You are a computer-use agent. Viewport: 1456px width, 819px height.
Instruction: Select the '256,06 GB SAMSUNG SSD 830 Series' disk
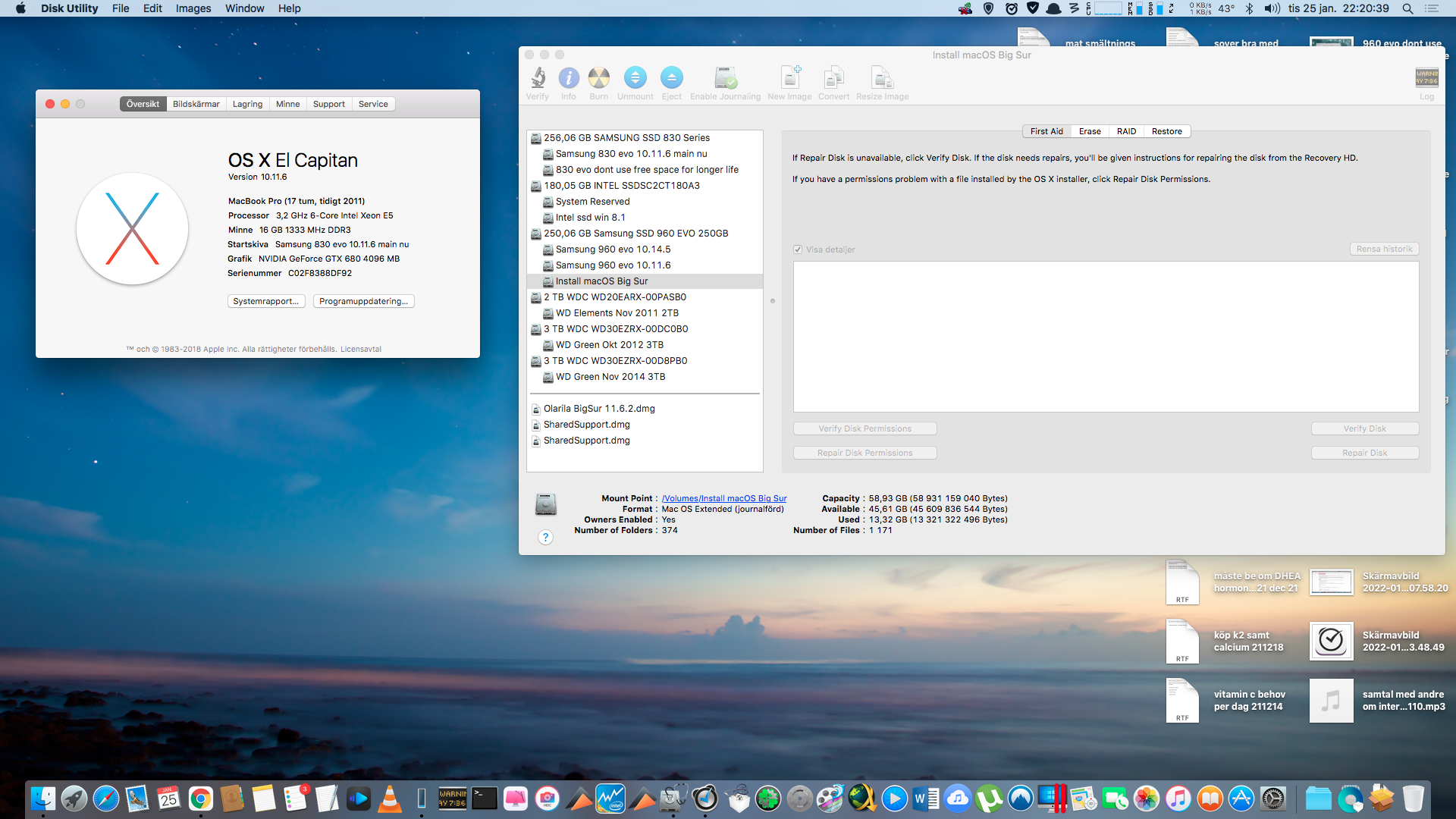(645, 138)
